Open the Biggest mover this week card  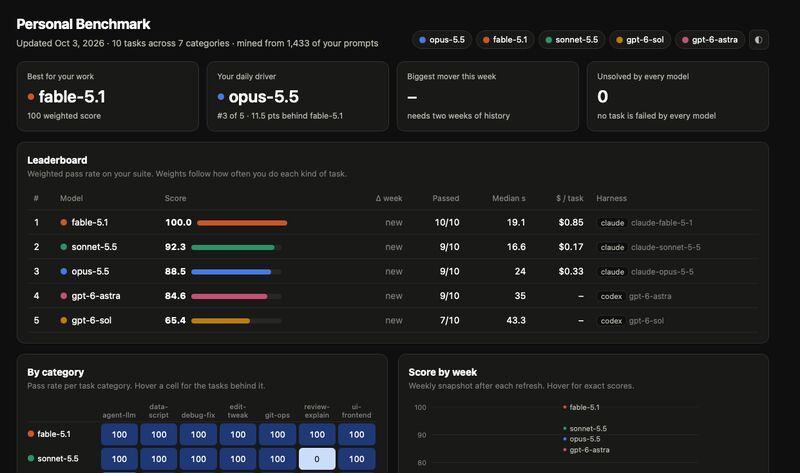488,96
